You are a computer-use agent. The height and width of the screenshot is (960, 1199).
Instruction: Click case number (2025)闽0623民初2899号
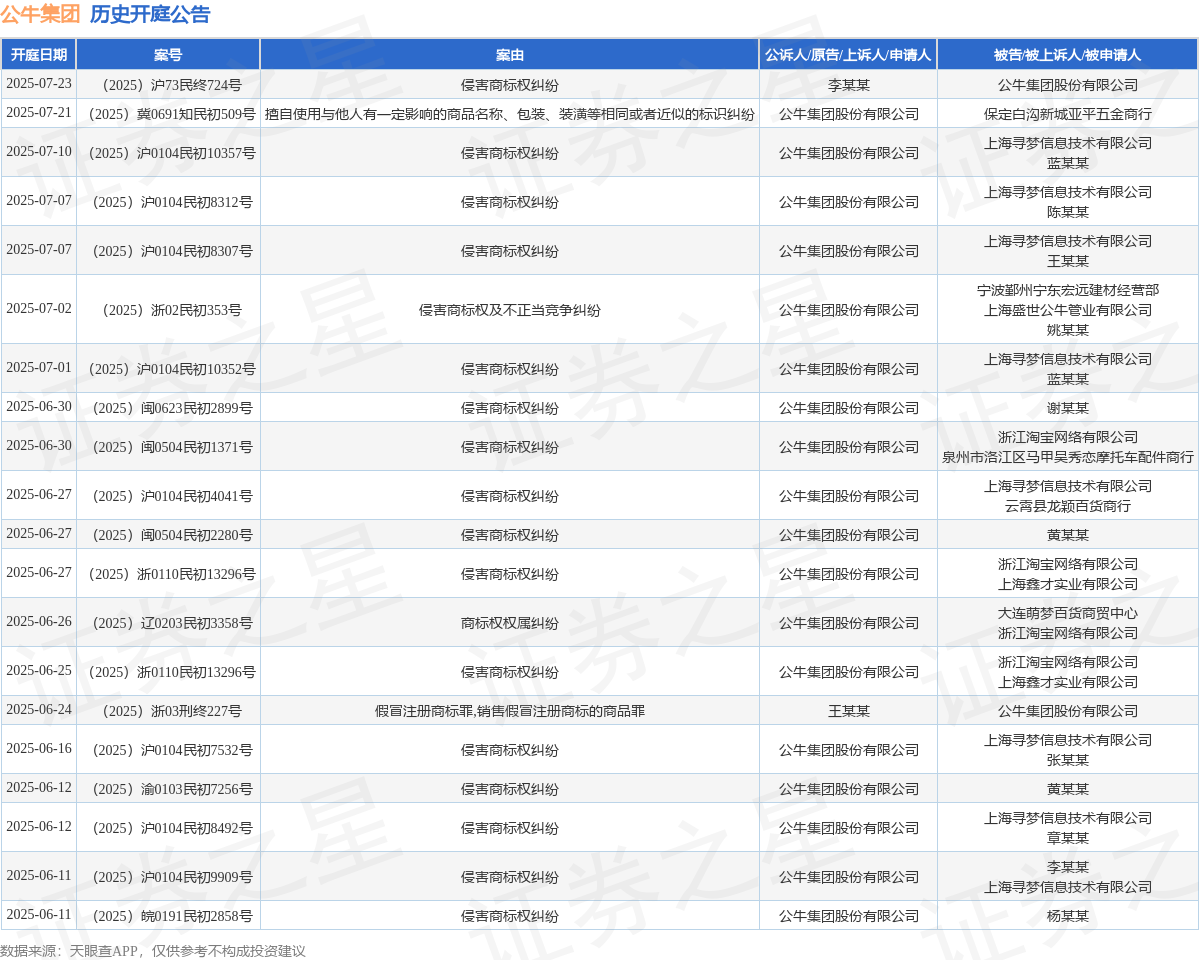(168, 408)
